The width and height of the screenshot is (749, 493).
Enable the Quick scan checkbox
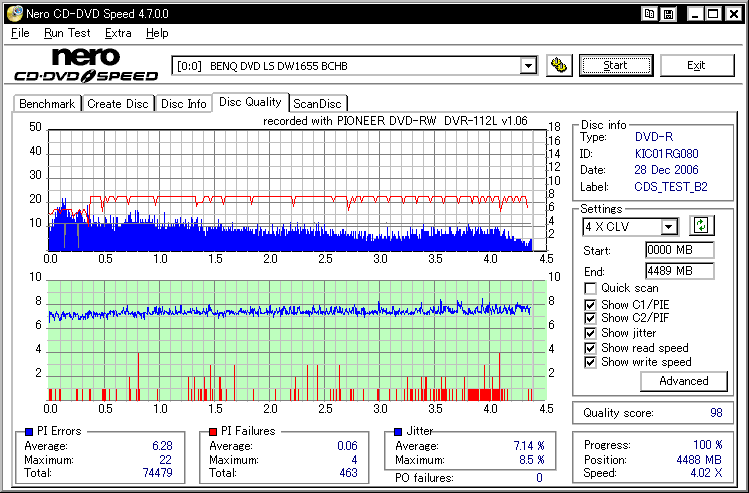(x=590, y=289)
